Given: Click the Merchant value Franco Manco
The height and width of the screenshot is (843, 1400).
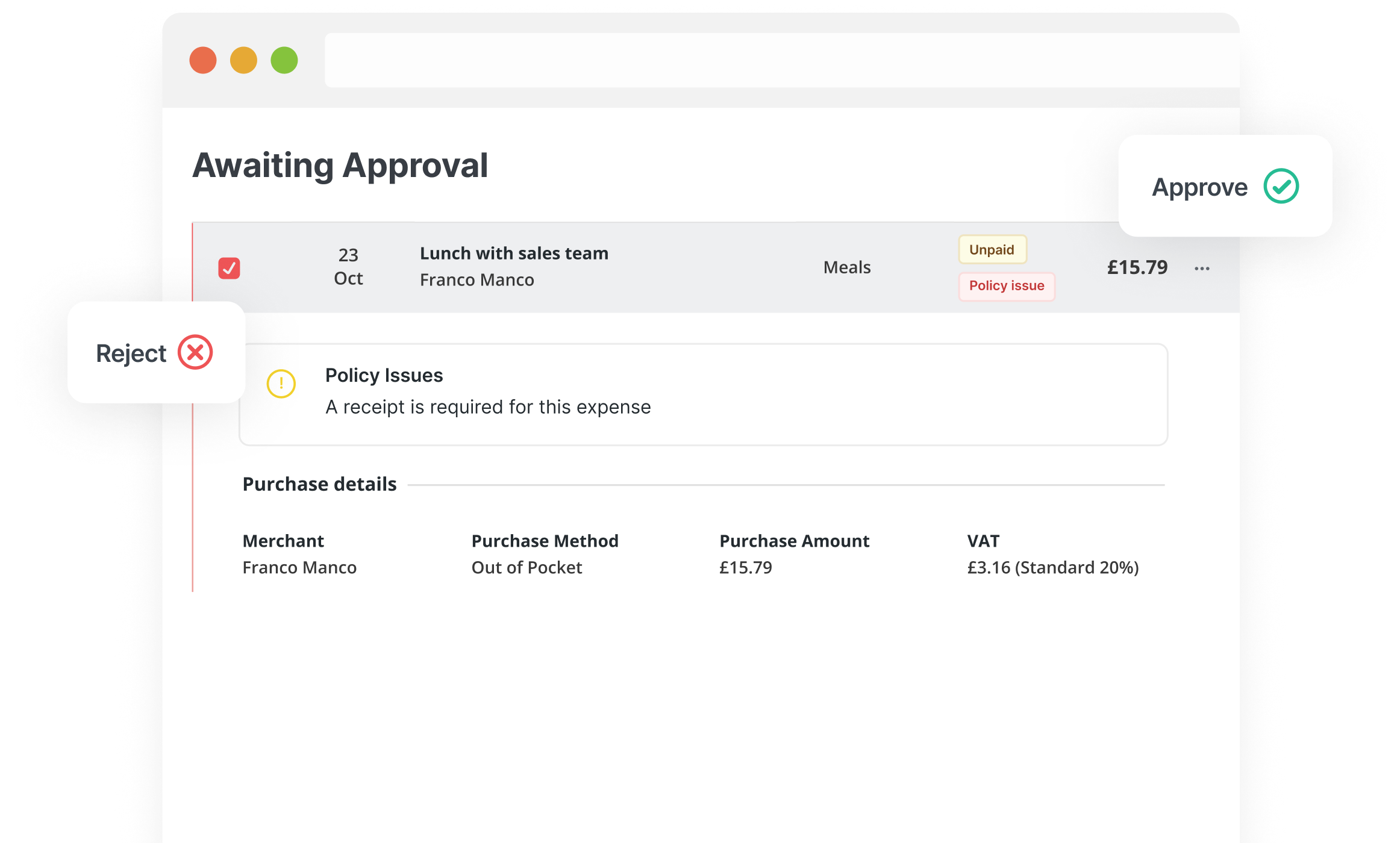Looking at the screenshot, I should coord(299,568).
